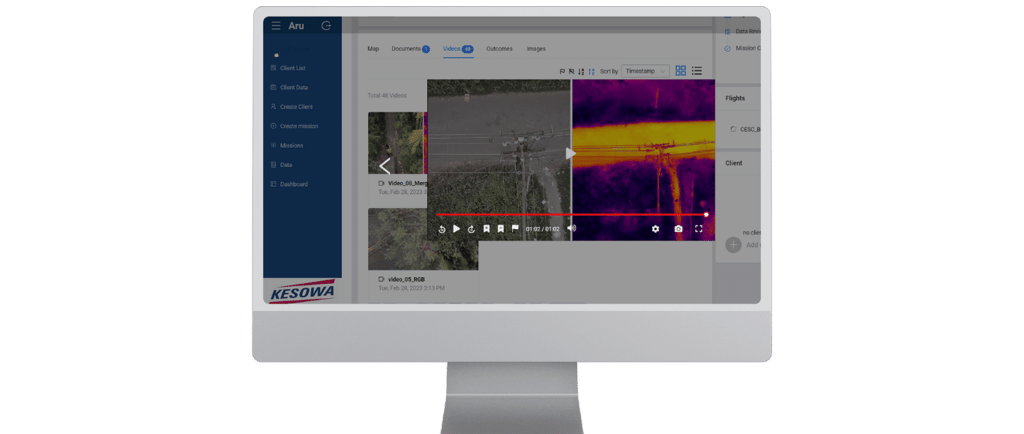
Task: Open video settings gear icon
Action: (656, 229)
